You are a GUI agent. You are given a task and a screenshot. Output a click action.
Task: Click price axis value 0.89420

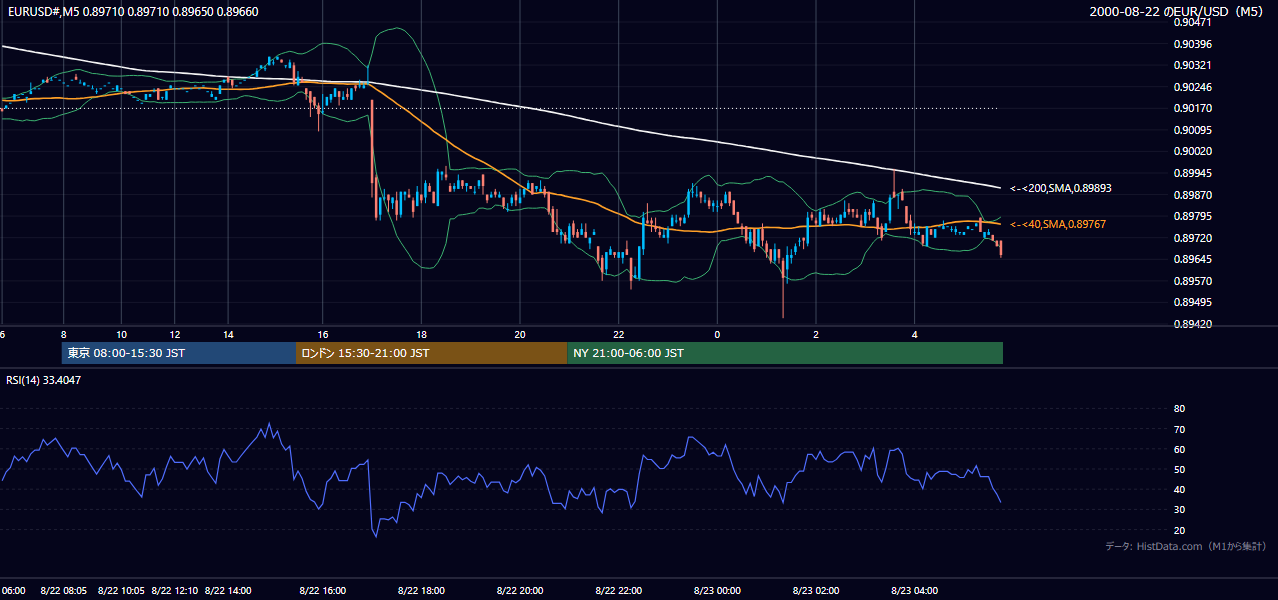[x=1192, y=324]
